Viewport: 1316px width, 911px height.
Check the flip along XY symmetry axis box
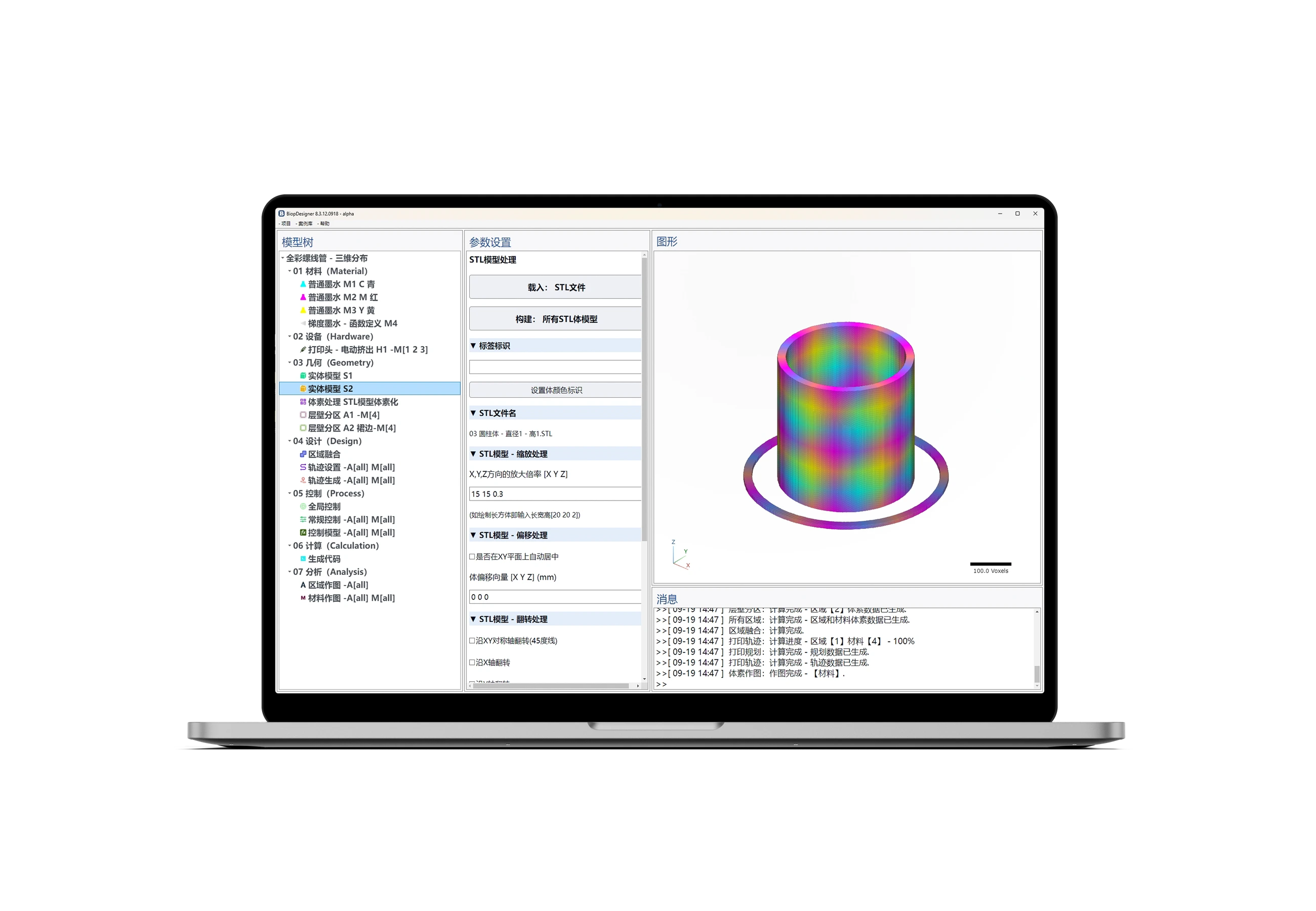point(472,641)
